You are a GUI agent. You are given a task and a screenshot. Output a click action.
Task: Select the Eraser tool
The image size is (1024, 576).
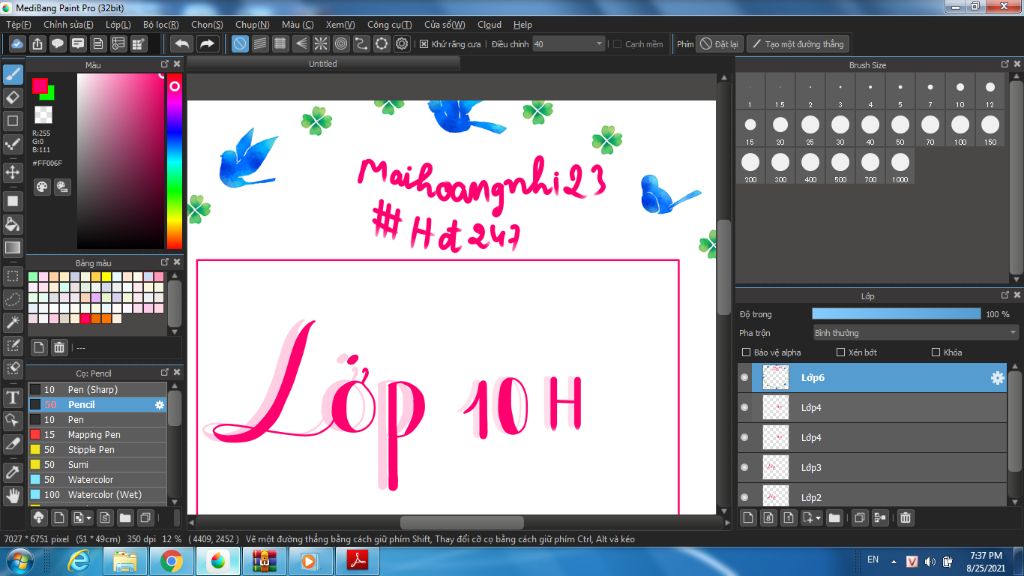pos(12,97)
